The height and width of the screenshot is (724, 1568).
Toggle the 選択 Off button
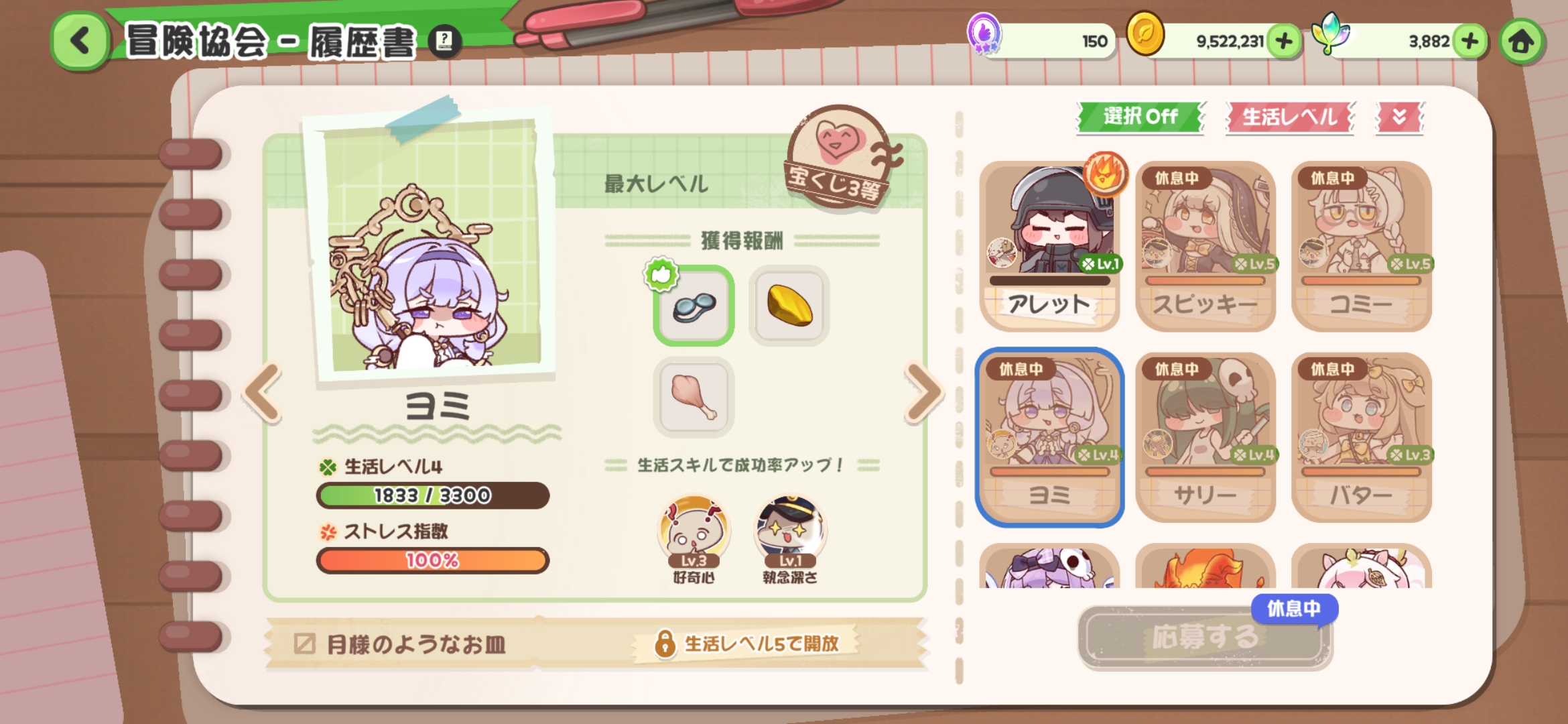(x=1140, y=117)
